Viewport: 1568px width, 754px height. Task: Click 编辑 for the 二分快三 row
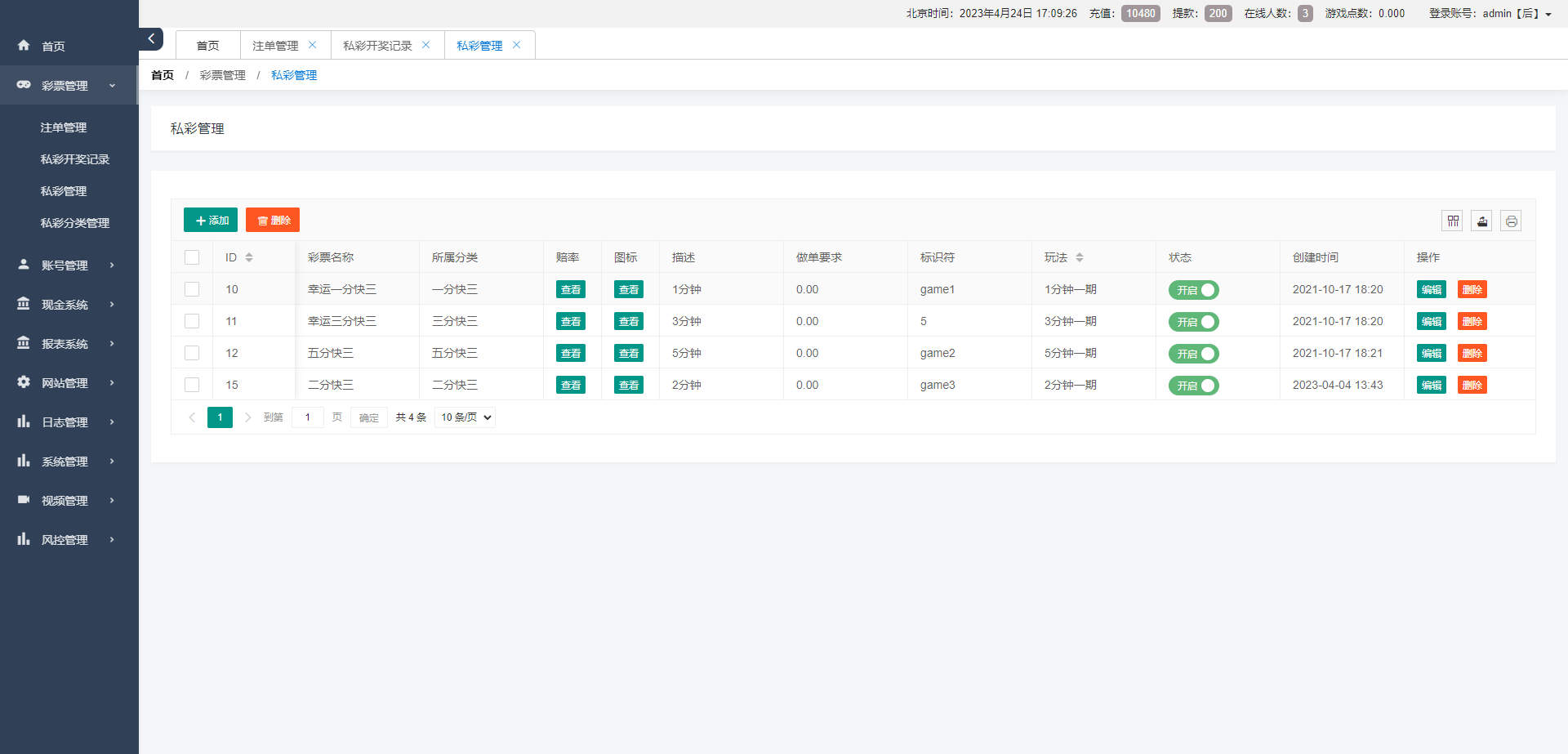pyautogui.click(x=1431, y=385)
